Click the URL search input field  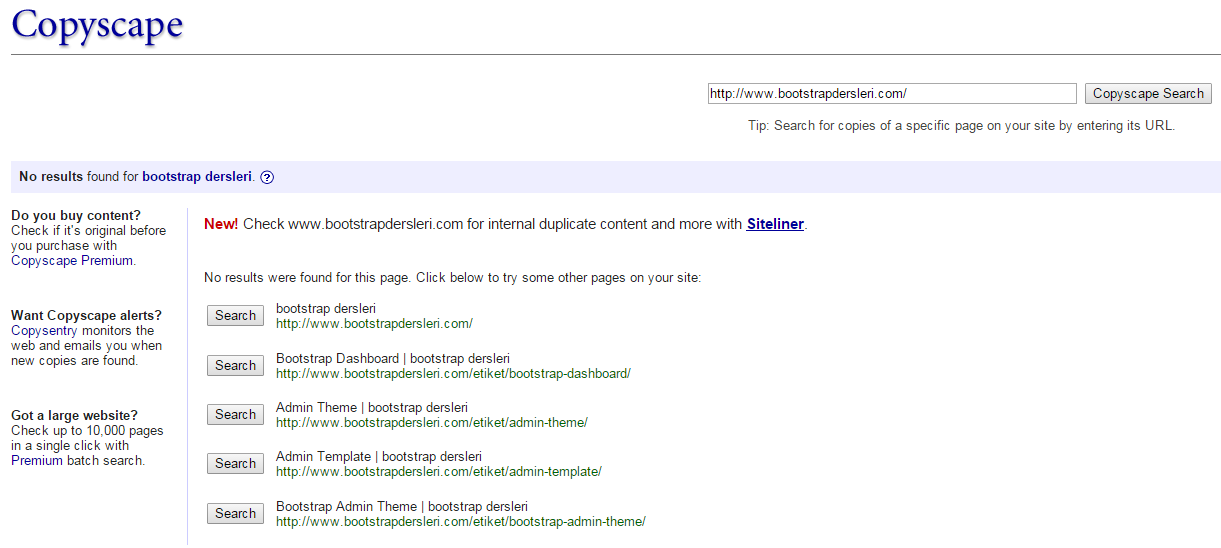[892, 93]
